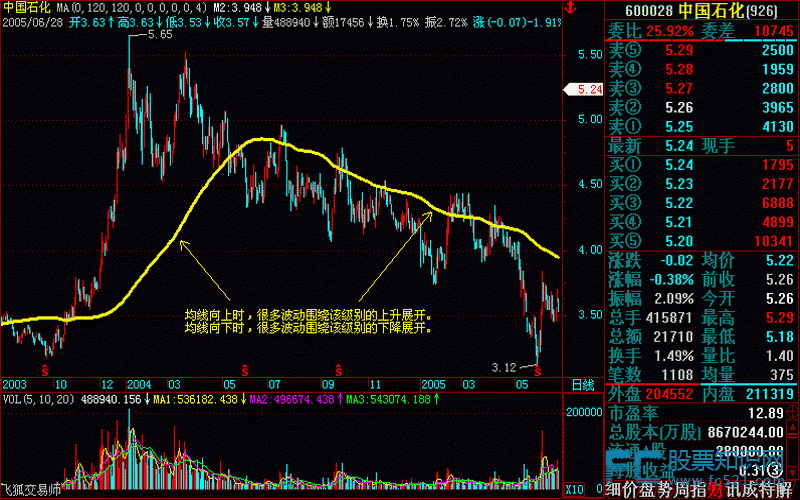Click the 市盈率 value 12.89
The image size is (800, 500).
click(765, 413)
